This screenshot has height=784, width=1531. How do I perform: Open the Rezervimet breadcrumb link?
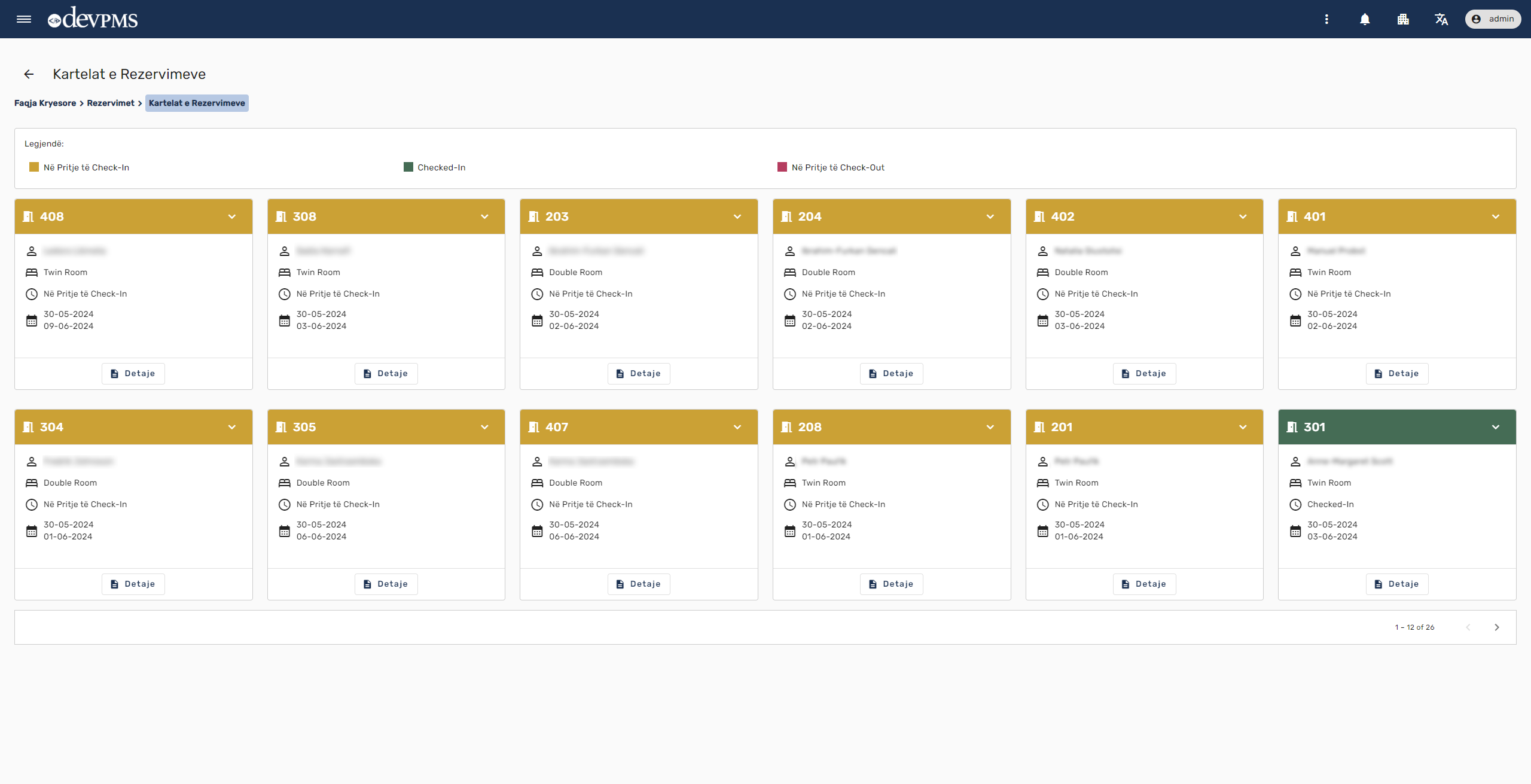111,103
